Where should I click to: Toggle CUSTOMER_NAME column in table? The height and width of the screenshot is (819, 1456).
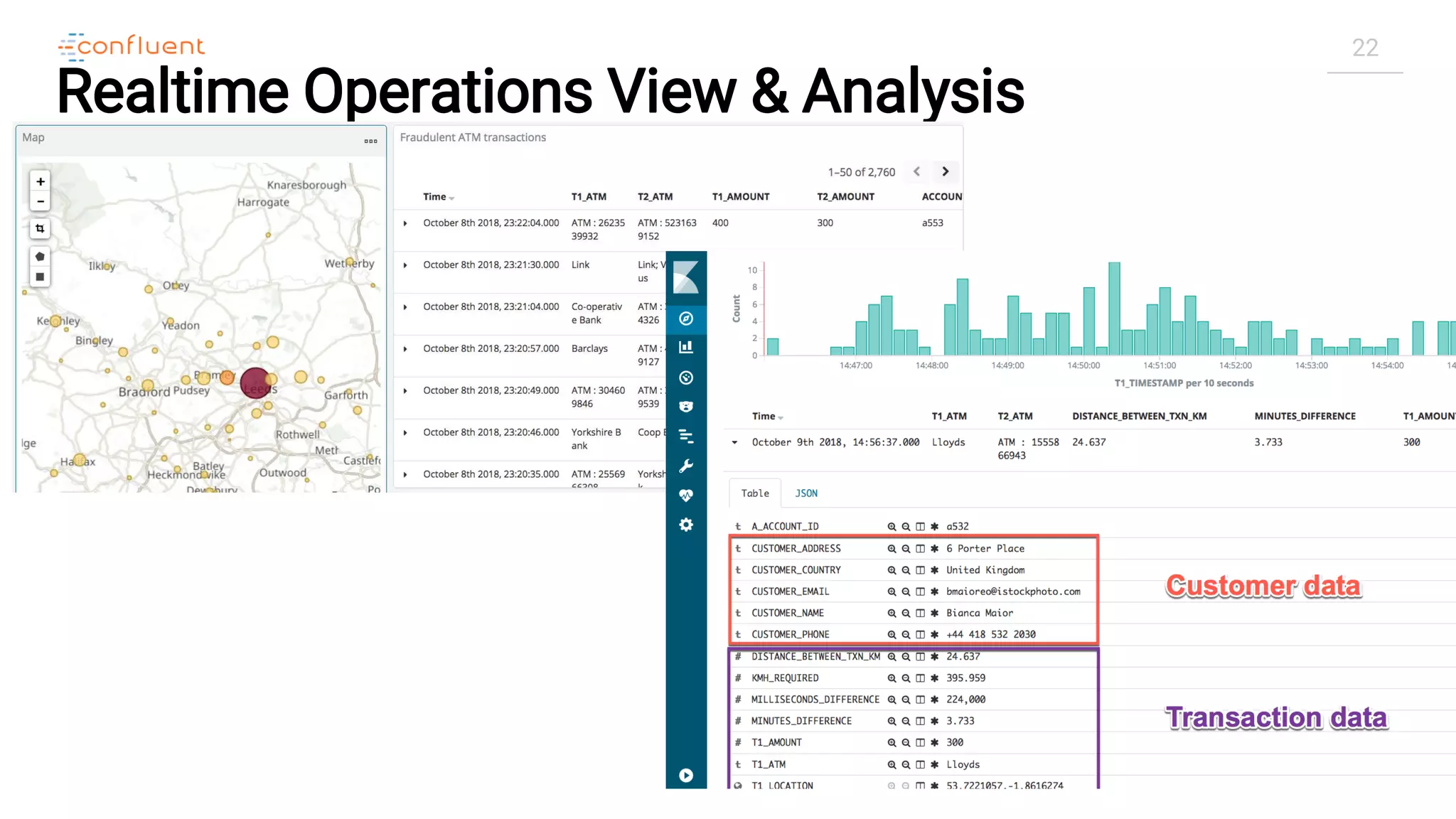(x=920, y=613)
